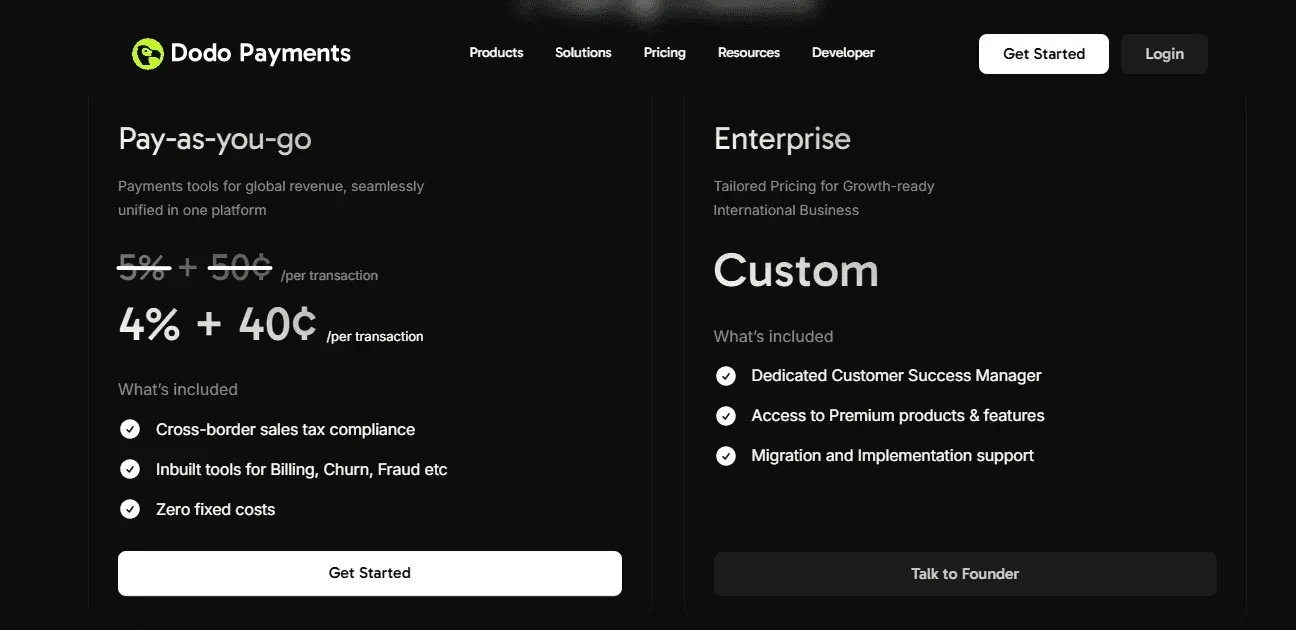Screen dimensions: 1296x630
Task: Go to the Pricing menu item
Action: tap(664, 53)
